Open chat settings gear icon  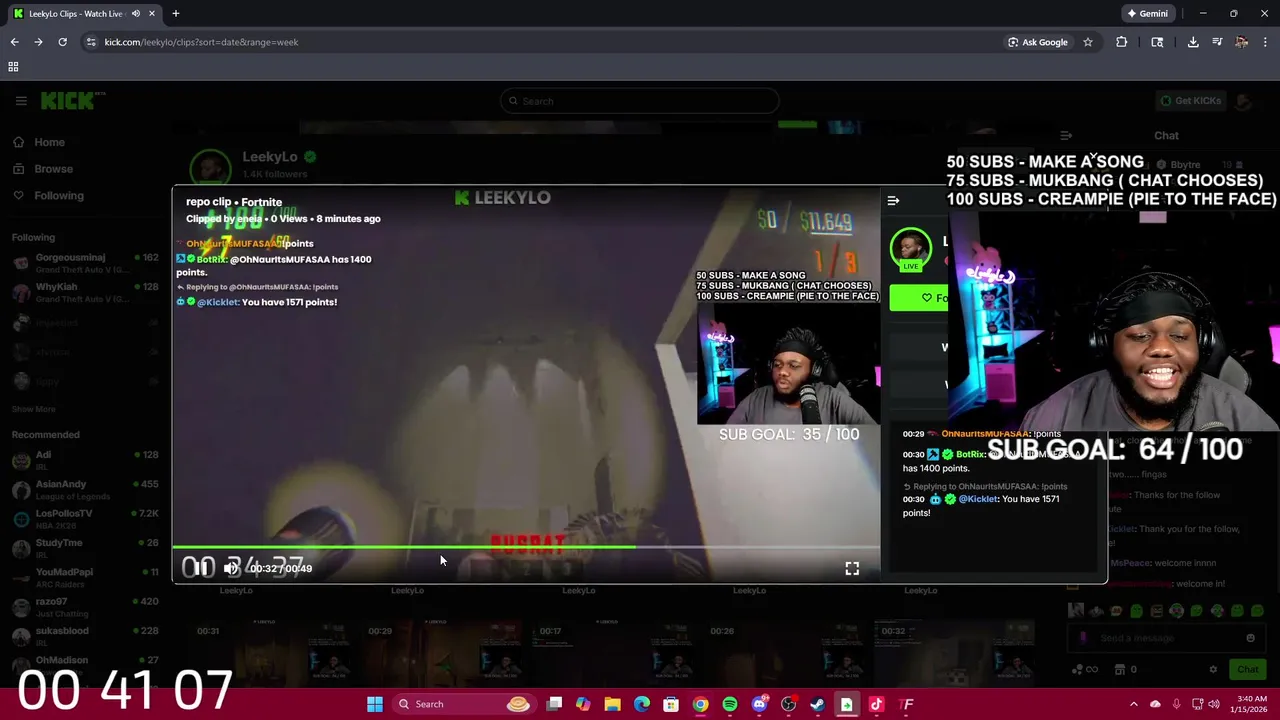pos(1213,670)
